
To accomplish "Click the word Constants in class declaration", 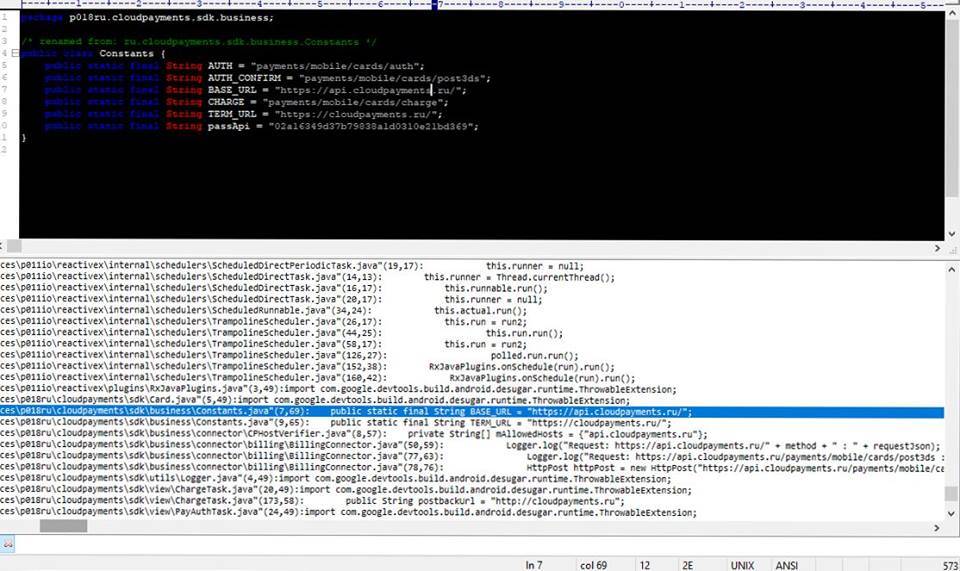I will [x=126, y=53].
